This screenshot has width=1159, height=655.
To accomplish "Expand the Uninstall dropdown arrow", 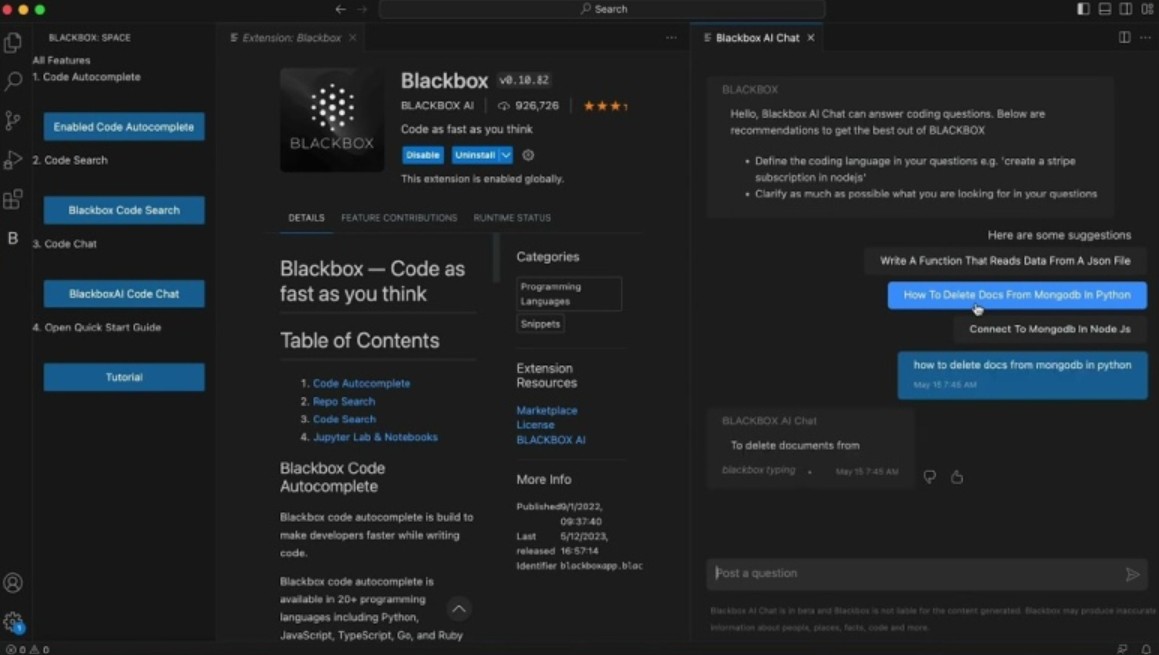I will click(x=506, y=155).
